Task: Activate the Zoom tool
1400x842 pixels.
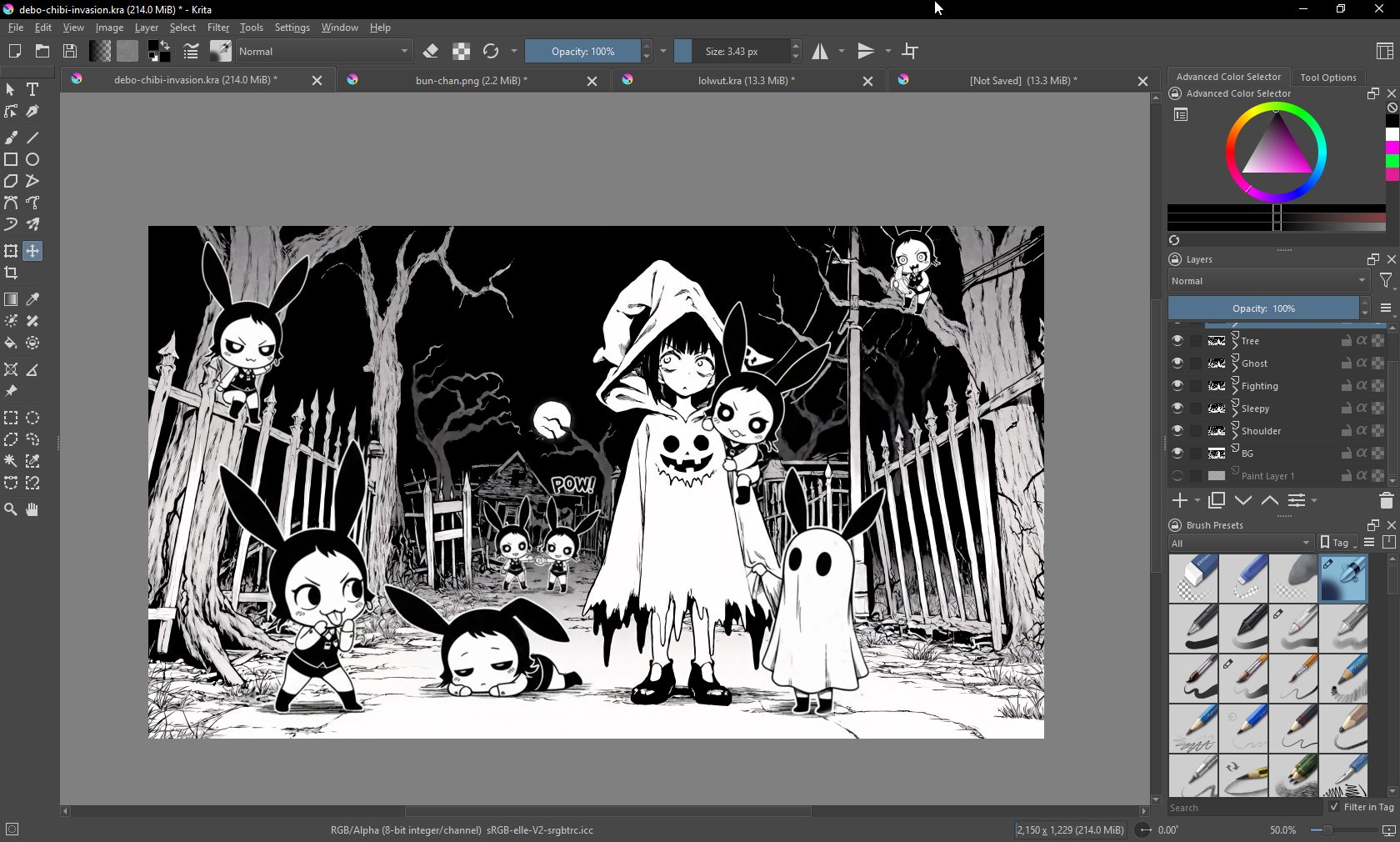Action: coord(11,509)
